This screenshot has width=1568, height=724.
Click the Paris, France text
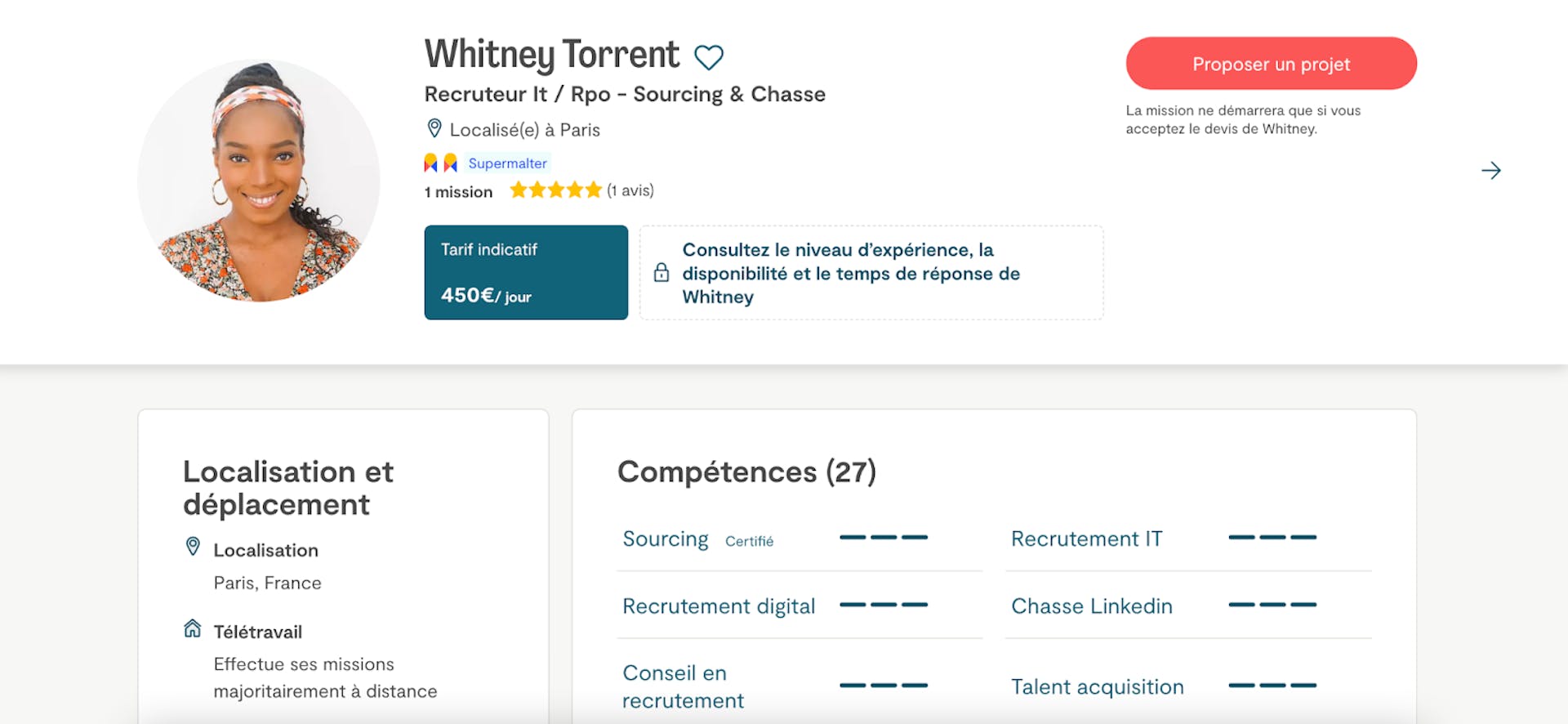coord(267,583)
